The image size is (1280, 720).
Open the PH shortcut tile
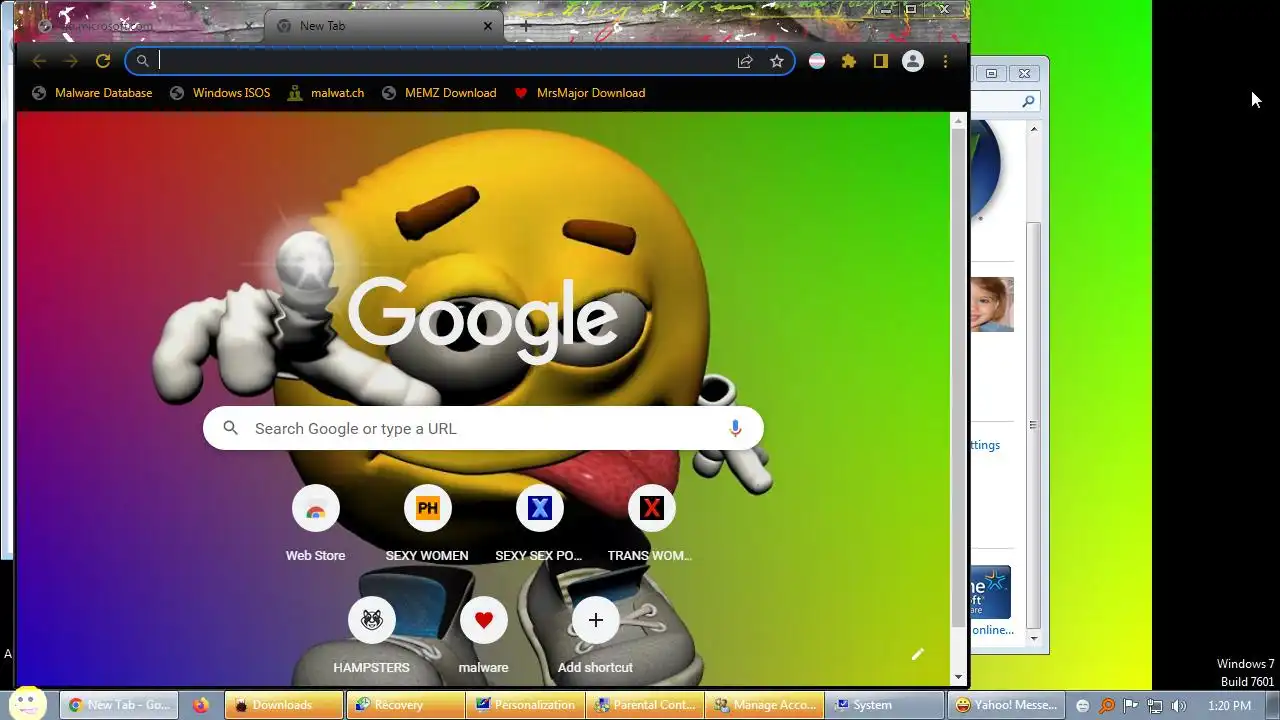pyautogui.click(x=428, y=509)
